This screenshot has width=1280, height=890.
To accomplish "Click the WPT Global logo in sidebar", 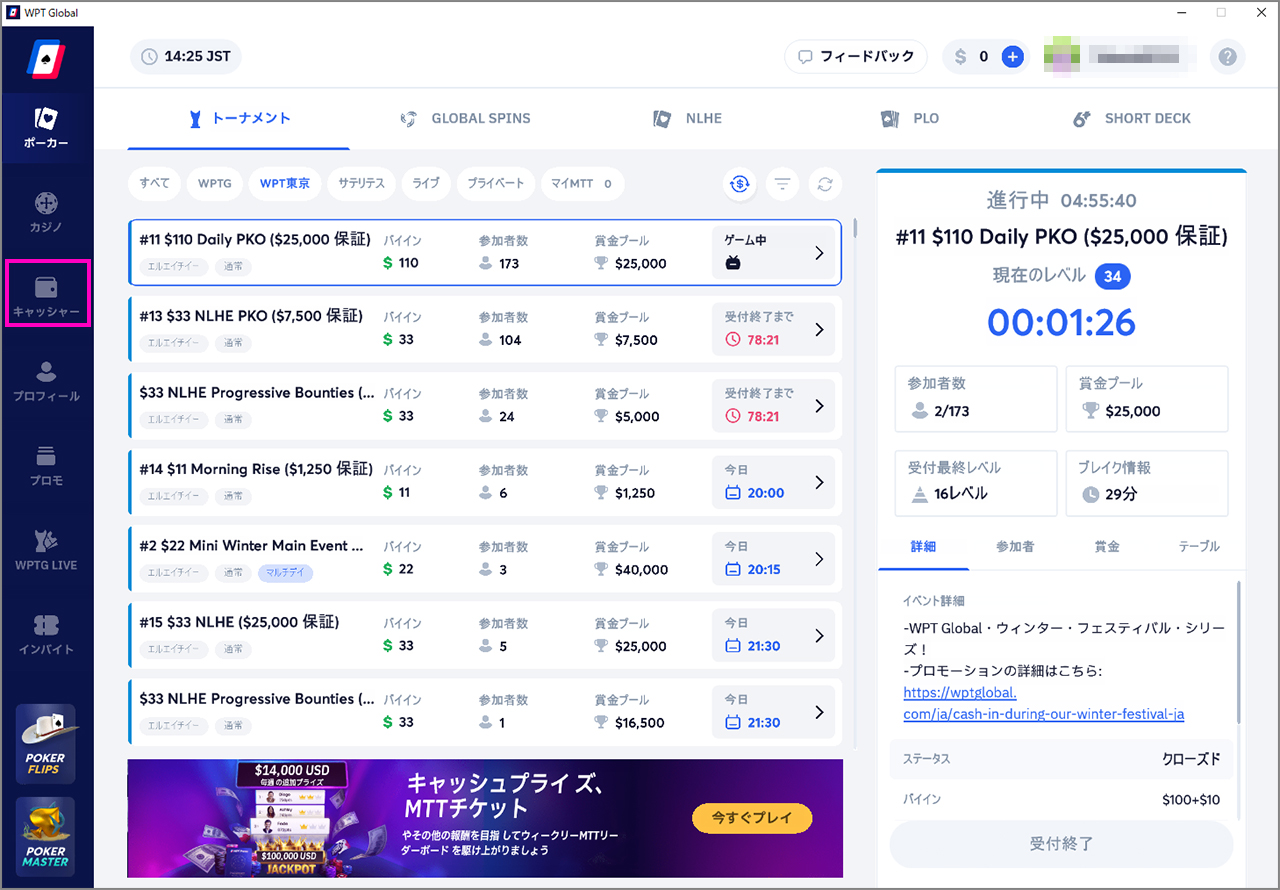I will 46,59.
